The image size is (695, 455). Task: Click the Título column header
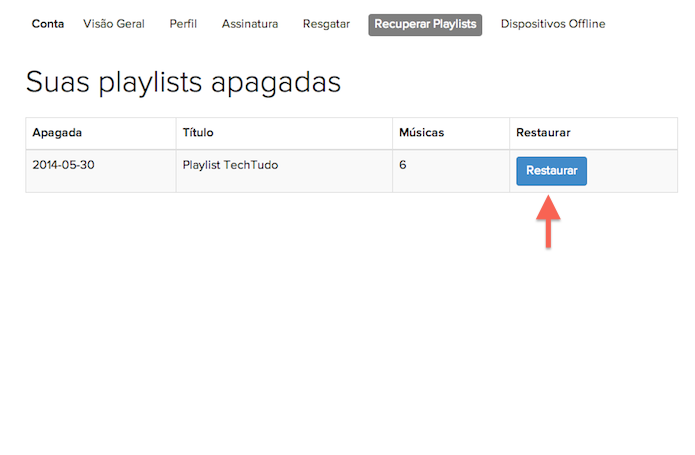[198, 132]
